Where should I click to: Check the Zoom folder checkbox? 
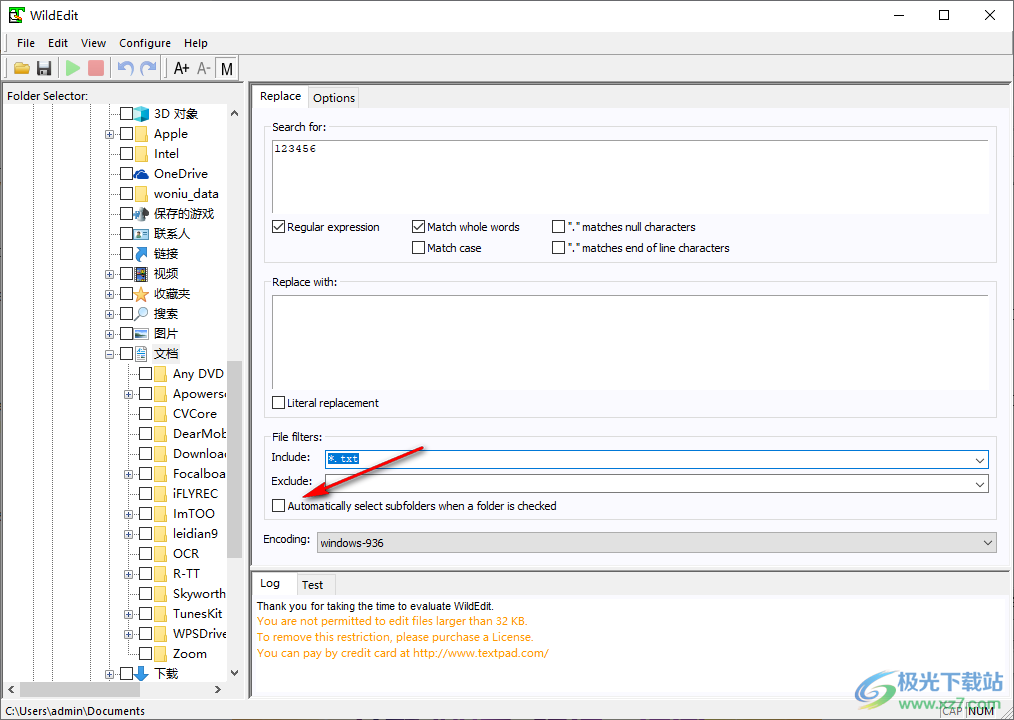[x=146, y=654]
